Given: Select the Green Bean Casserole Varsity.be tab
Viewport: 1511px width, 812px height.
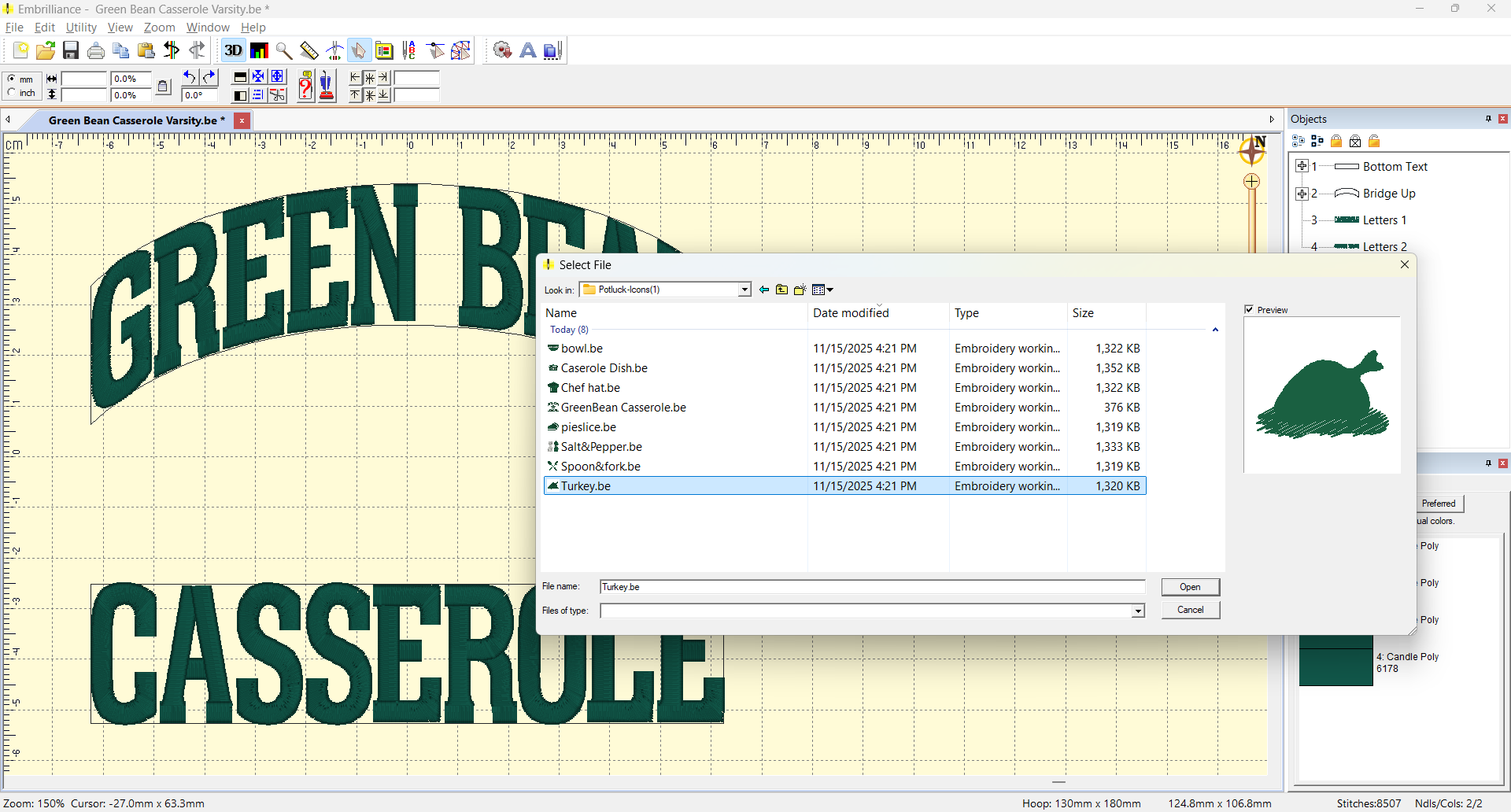Looking at the screenshot, I should [x=136, y=120].
